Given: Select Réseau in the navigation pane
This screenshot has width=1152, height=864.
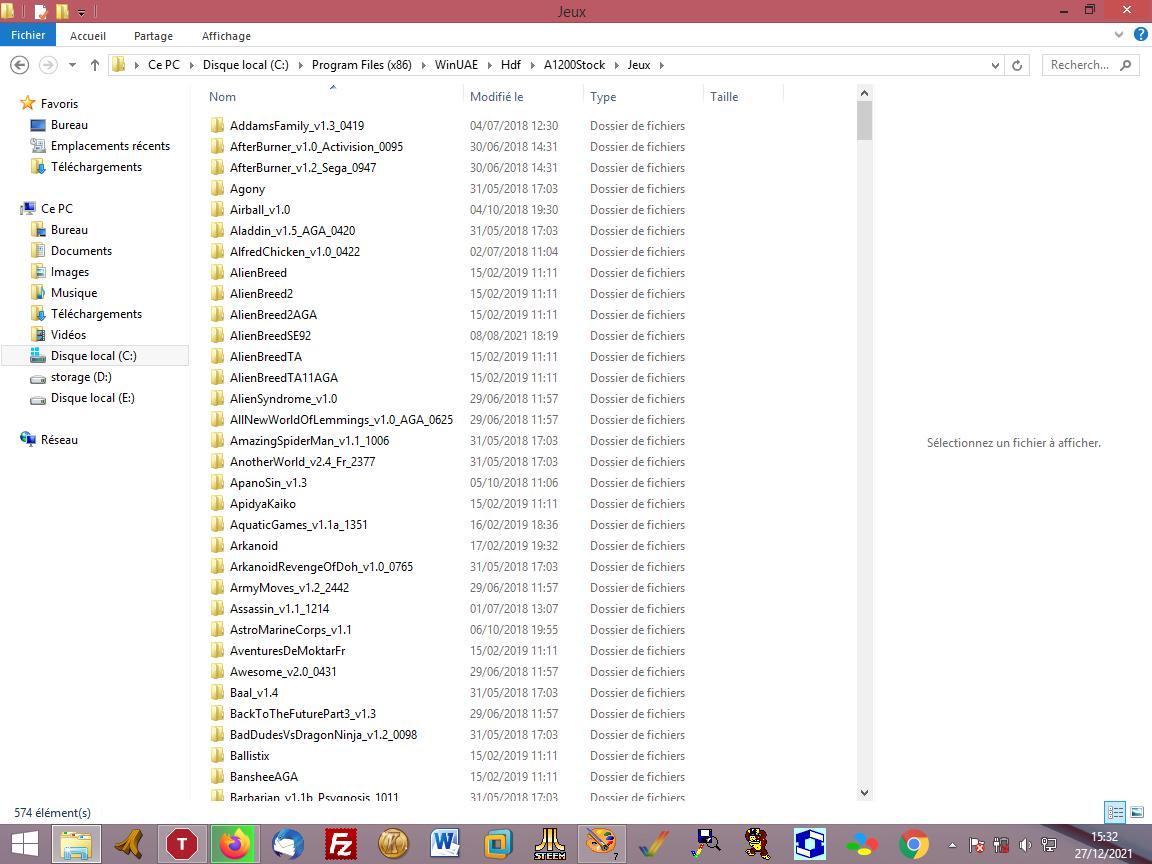Looking at the screenshot, I should pos(59,439).
